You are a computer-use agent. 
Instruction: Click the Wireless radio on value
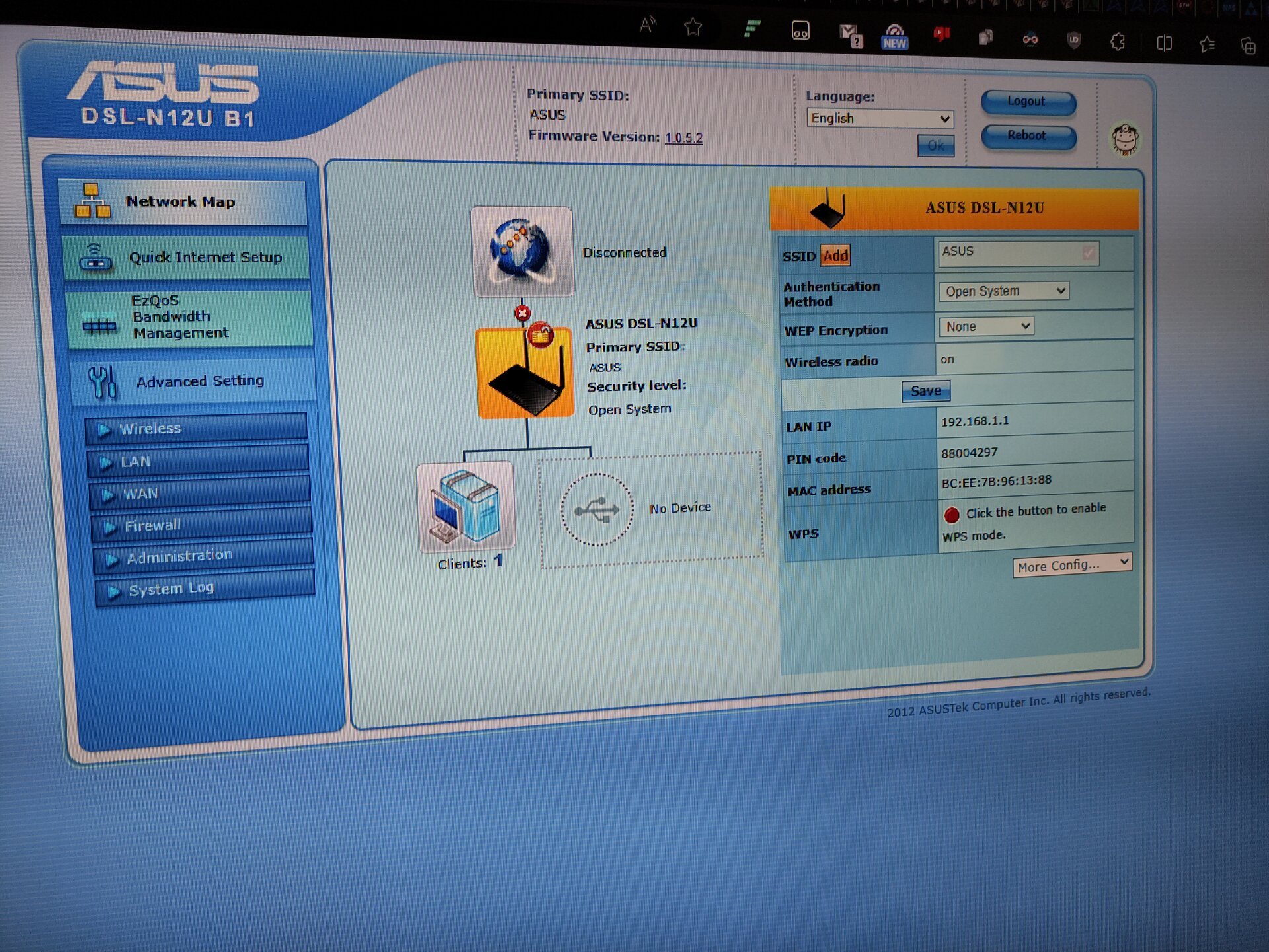pos(947,359)
